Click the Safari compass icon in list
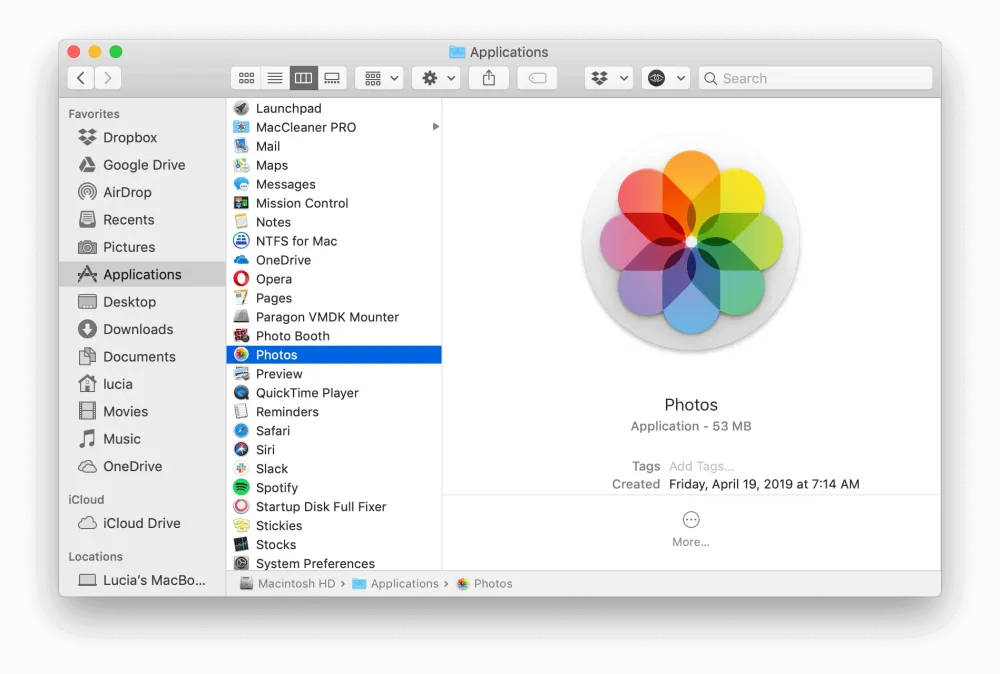 241,431
